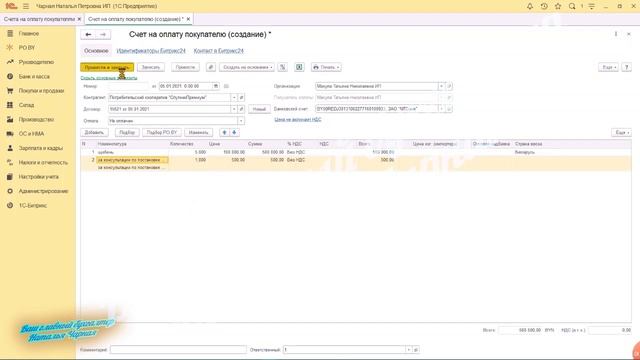
Task: Open Настройки учета section
Action: pos(38,177)
